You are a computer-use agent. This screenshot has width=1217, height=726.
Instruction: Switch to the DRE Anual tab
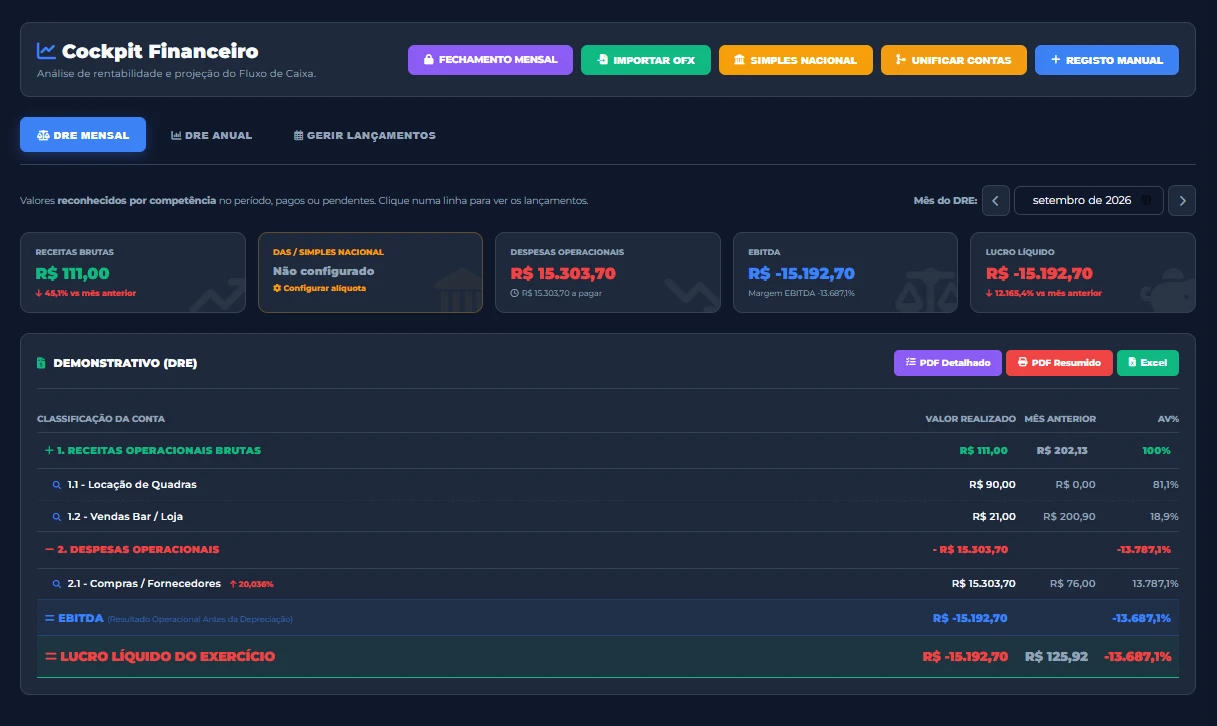211,135
